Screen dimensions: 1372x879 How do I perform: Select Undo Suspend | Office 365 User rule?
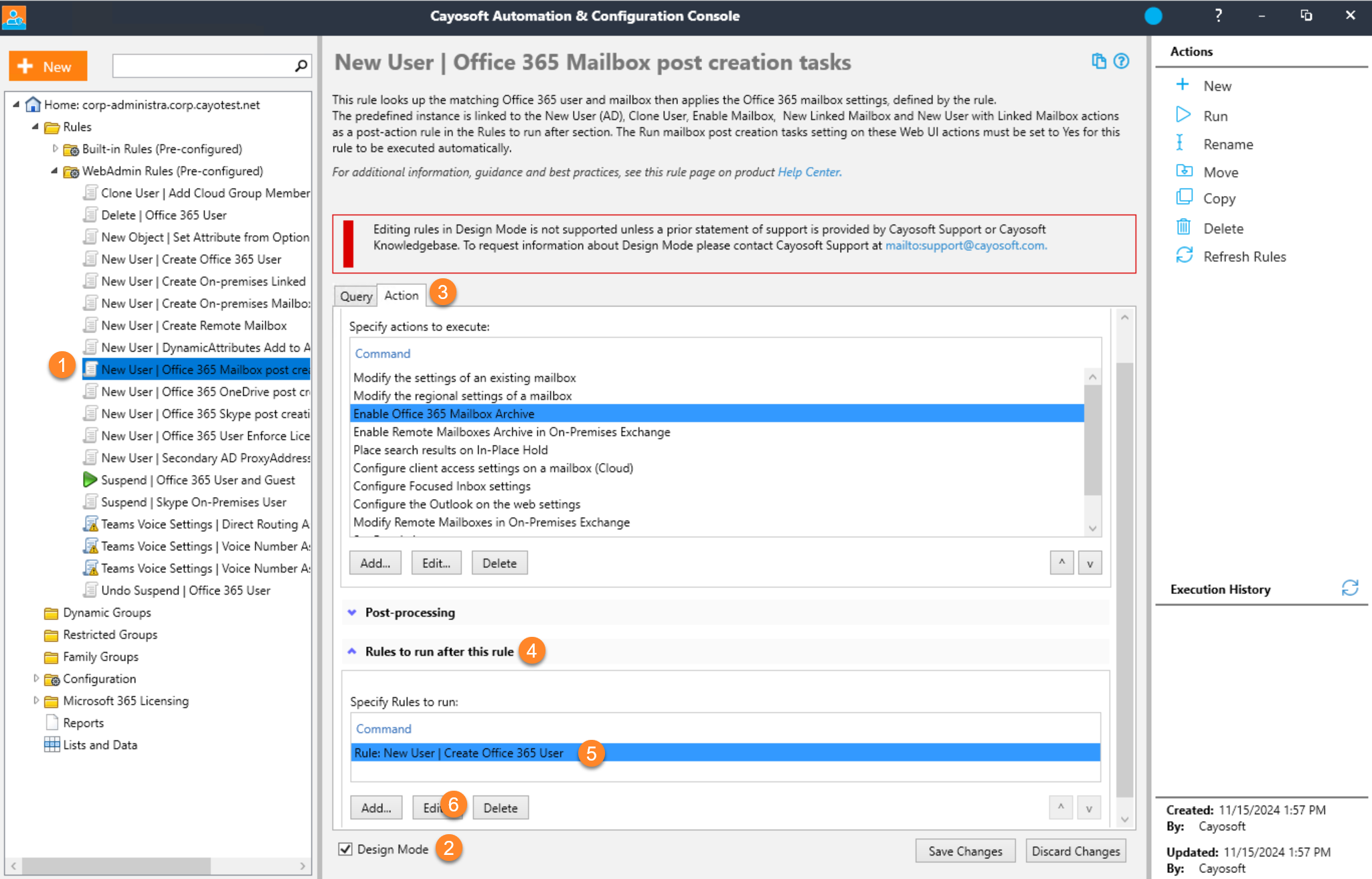point(186,590)
